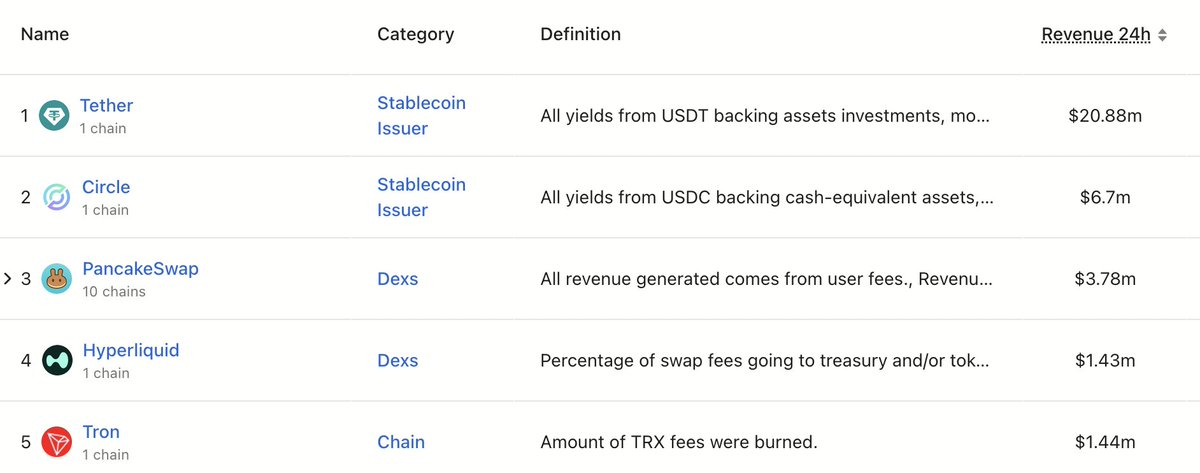
Task: Expand the PancakeSwap row chevron
Action: (7, 279)
